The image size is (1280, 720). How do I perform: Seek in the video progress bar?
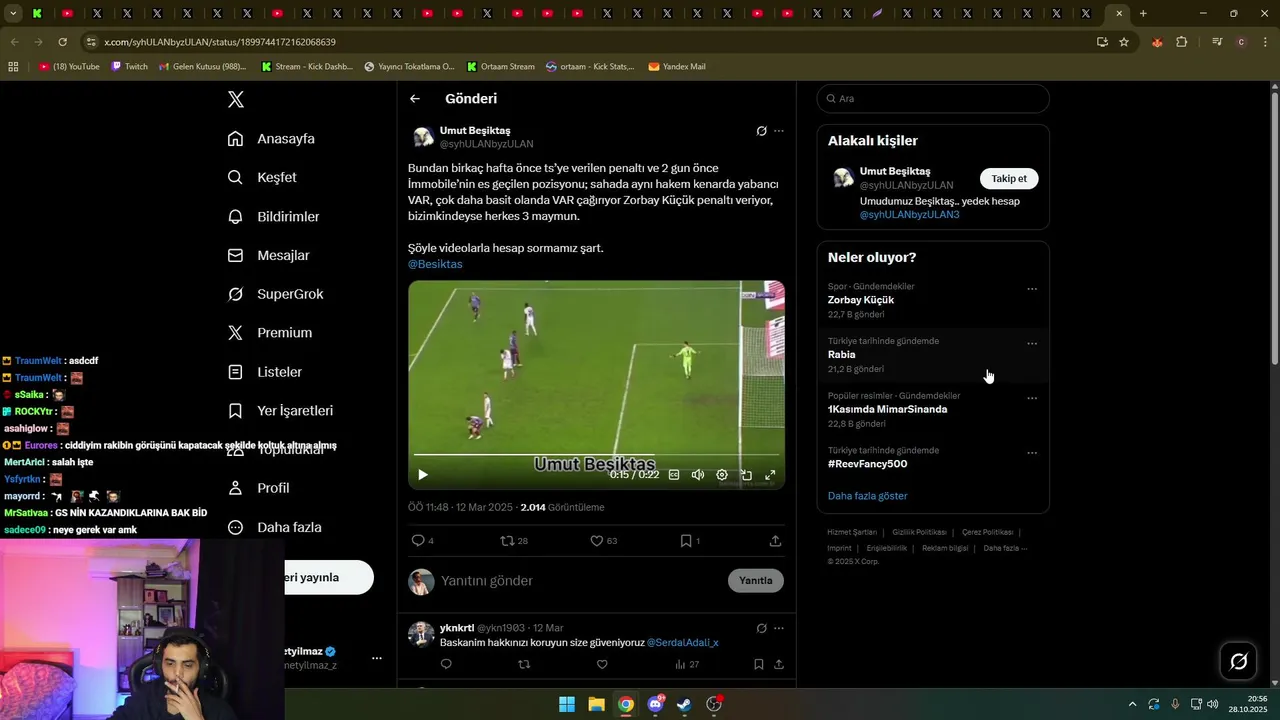point(596,455)
